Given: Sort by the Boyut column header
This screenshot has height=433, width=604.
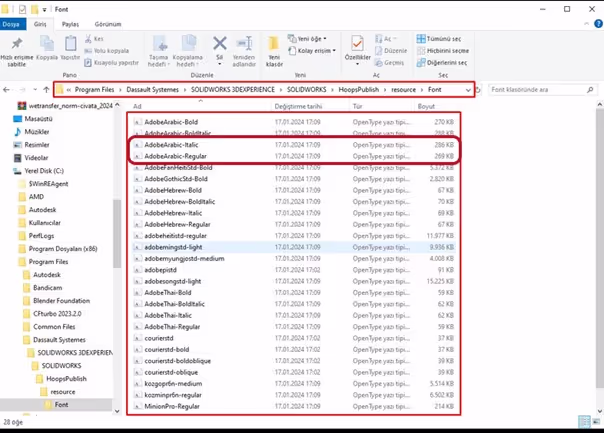Looking at the screenshot, I should [426, 106].
